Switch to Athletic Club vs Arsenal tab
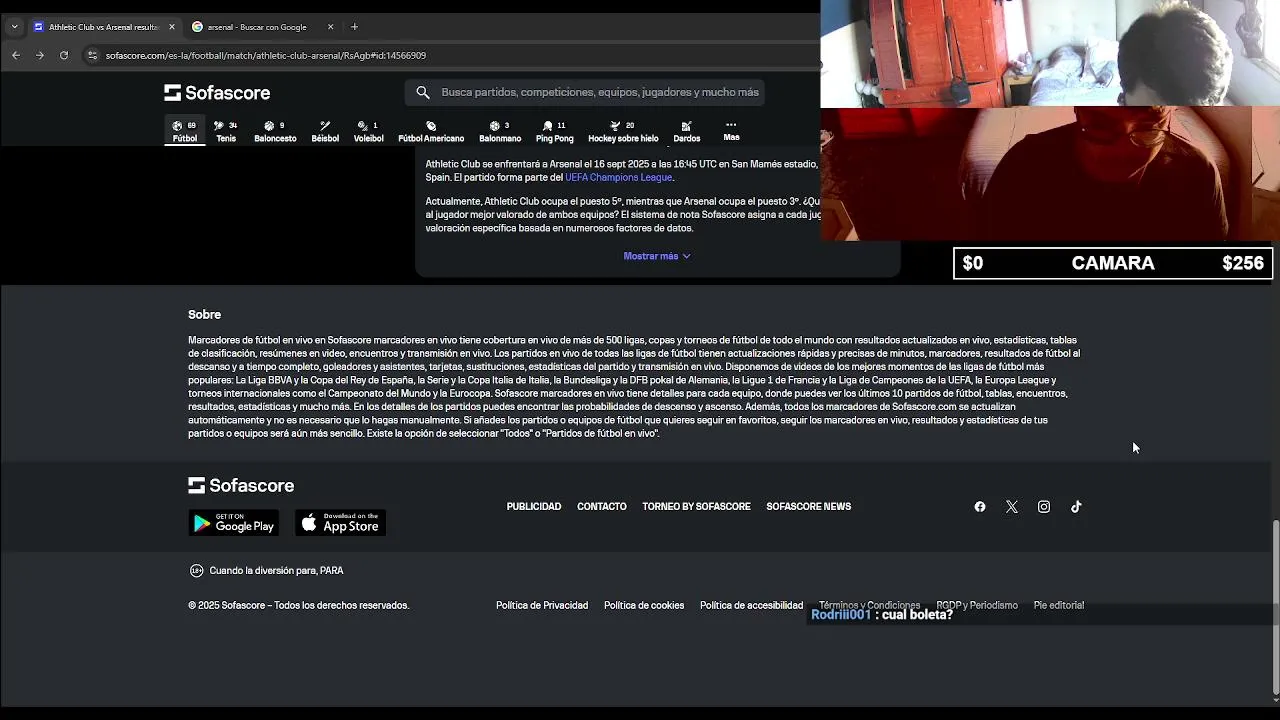The height and width of the screenshot is (720, 1280). (x=104, y=27)
